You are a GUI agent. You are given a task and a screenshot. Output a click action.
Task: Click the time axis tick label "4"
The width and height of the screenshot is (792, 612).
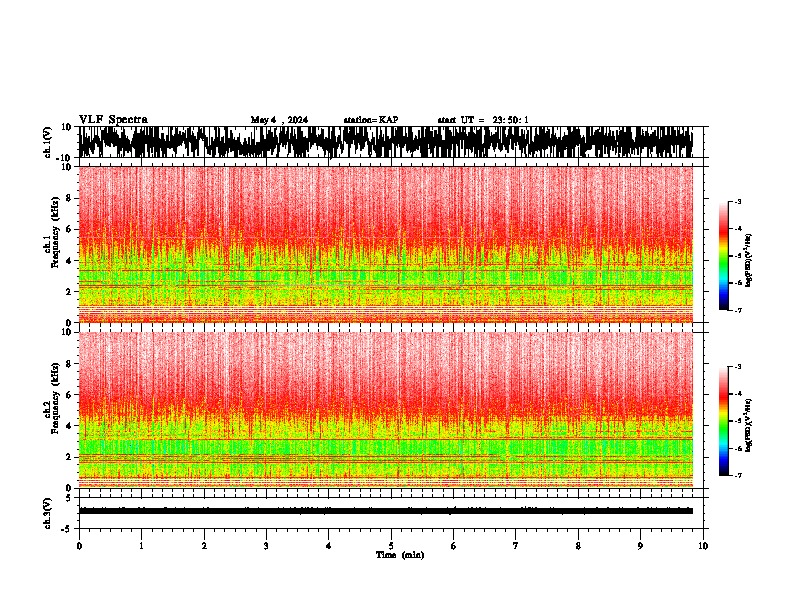click(x=329, y=546)
